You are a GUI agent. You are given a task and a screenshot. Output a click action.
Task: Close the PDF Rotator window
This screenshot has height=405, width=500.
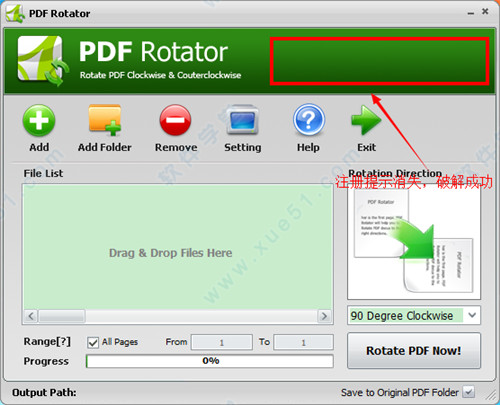[x=485, y=12]
